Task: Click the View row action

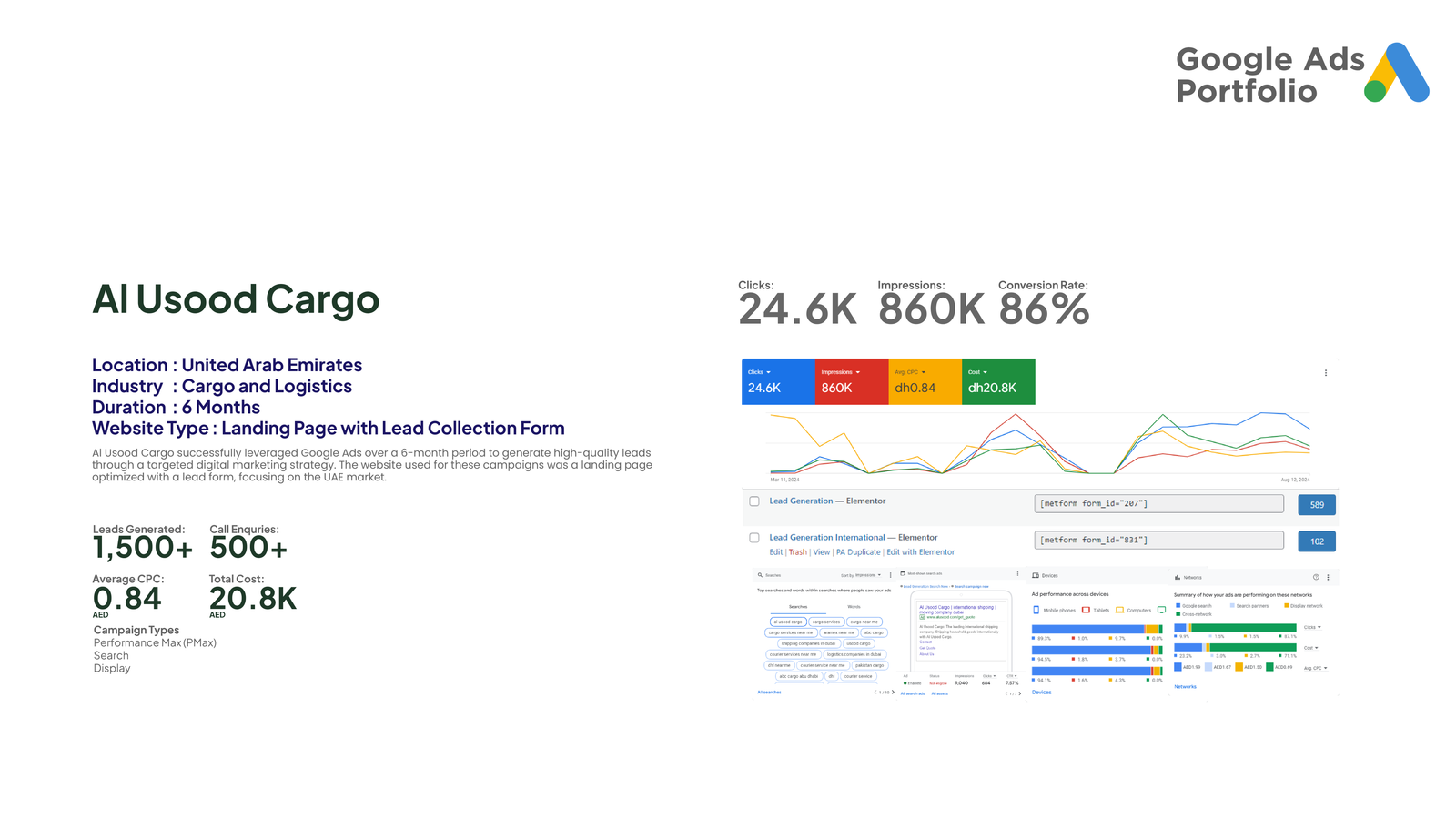Action: 822,552
